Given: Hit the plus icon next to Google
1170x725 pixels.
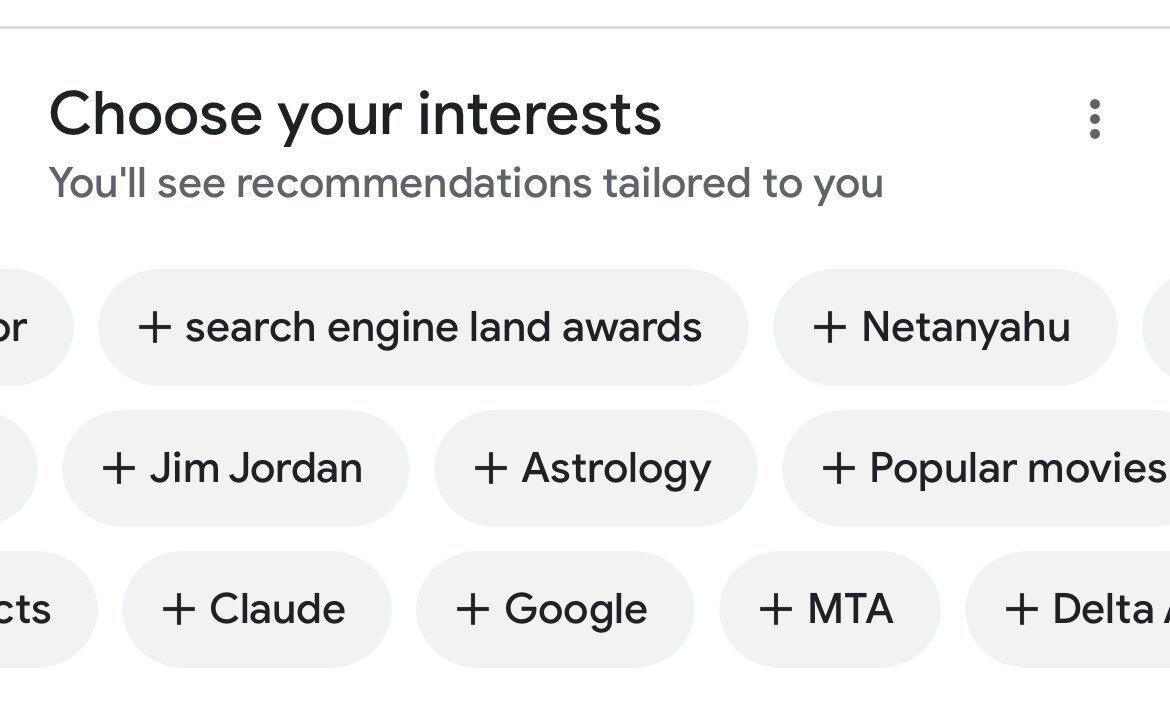Looking at the screenshot, I should tap(473, 609).
